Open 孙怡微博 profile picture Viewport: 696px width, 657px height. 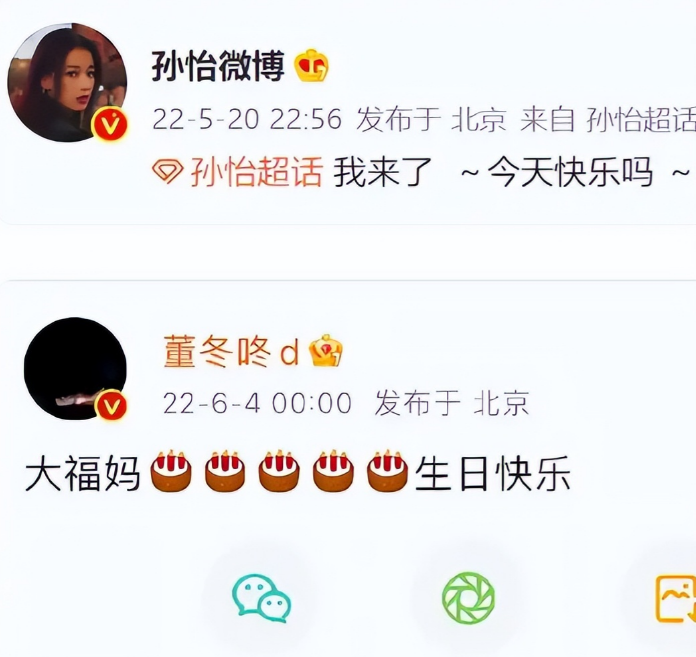(x=67, y=83)
